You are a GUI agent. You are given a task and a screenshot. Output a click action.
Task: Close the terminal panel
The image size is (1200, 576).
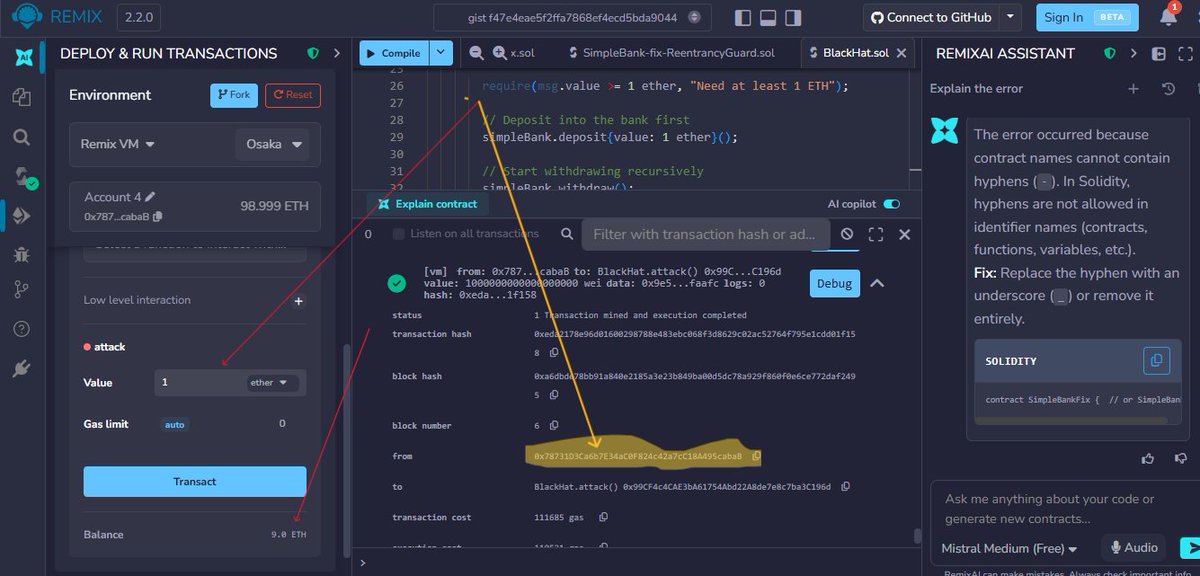904,234
